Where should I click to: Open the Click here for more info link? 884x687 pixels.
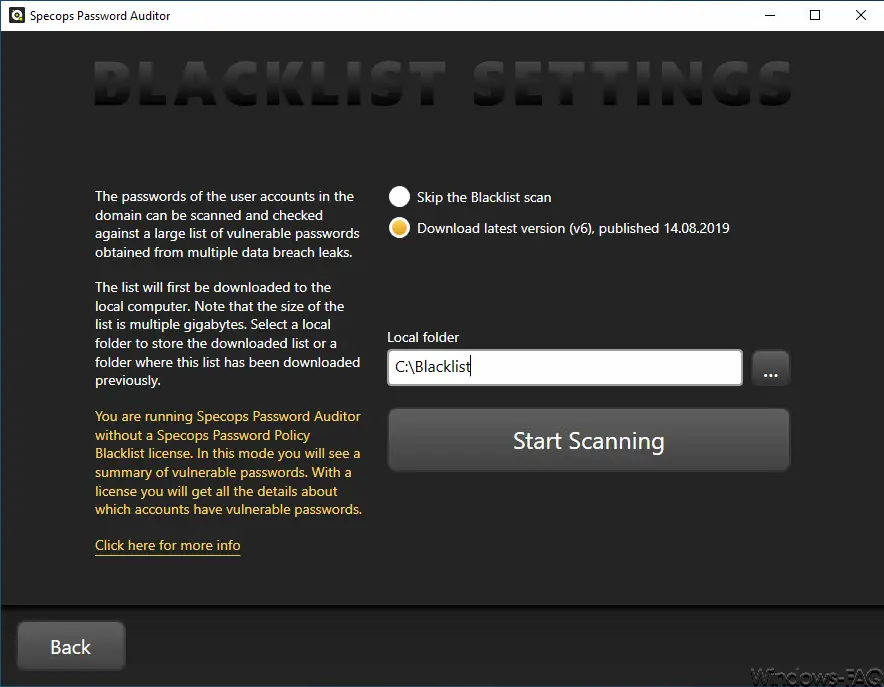(x=167, y=545)
